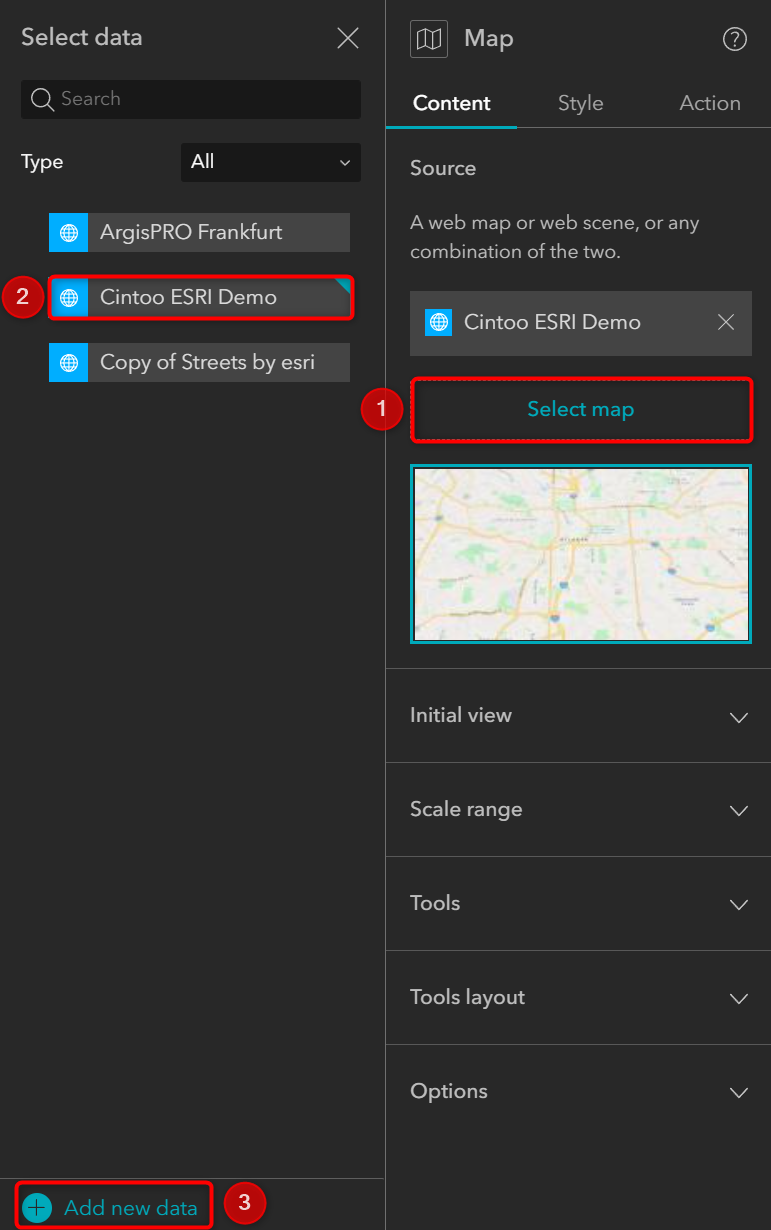Expand the Tools layout section
The image size is (771, 1230).
(x=579, y=998)
